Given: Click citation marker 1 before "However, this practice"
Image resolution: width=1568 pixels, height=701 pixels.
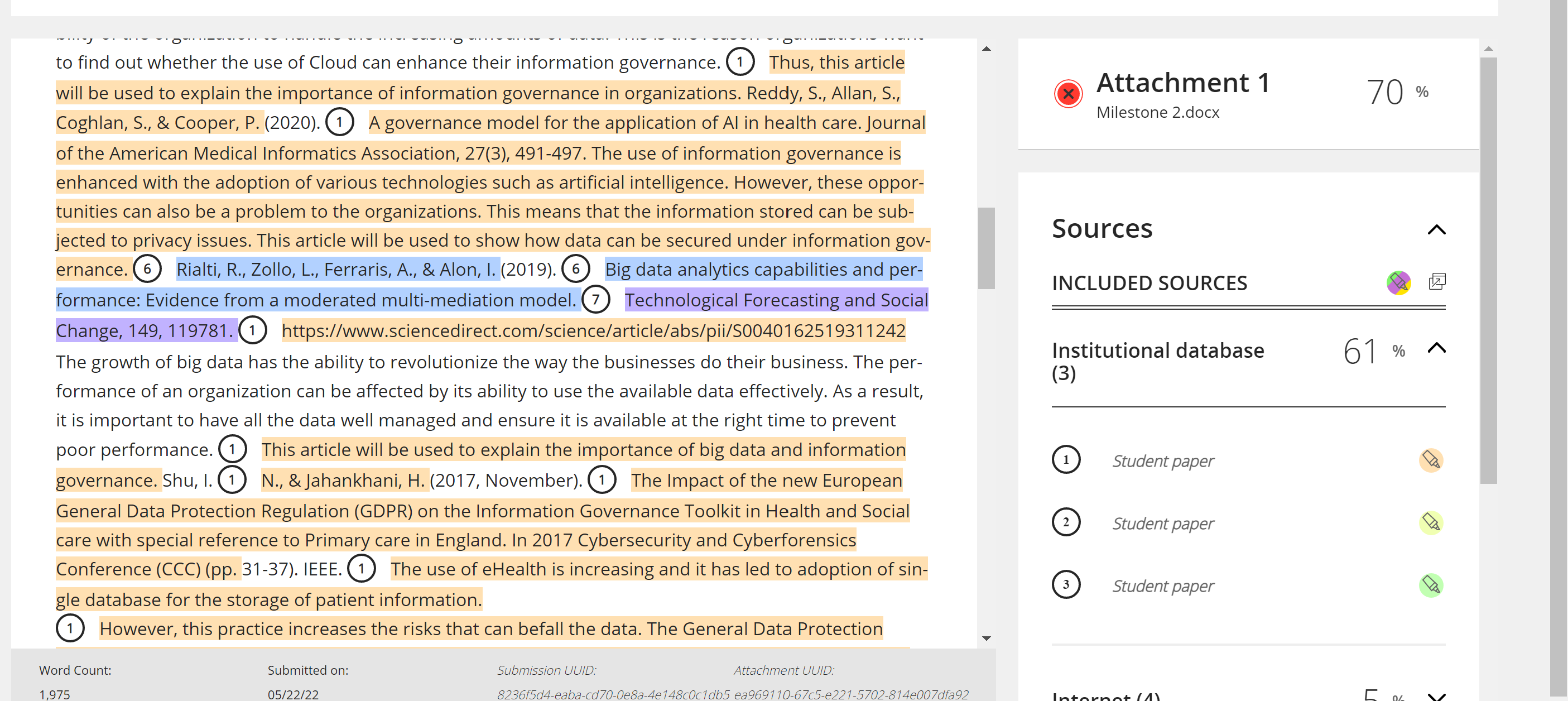Looking at the screenshot, I should [x=70, y=628].
